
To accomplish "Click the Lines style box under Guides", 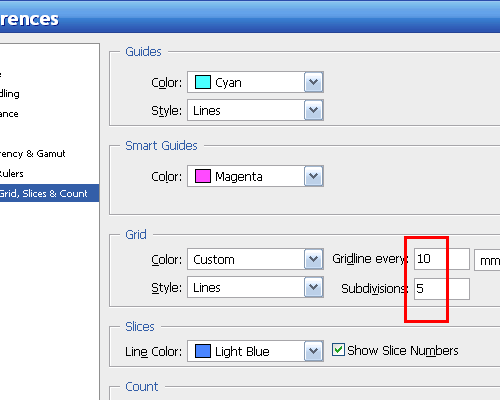I will 255,110.
